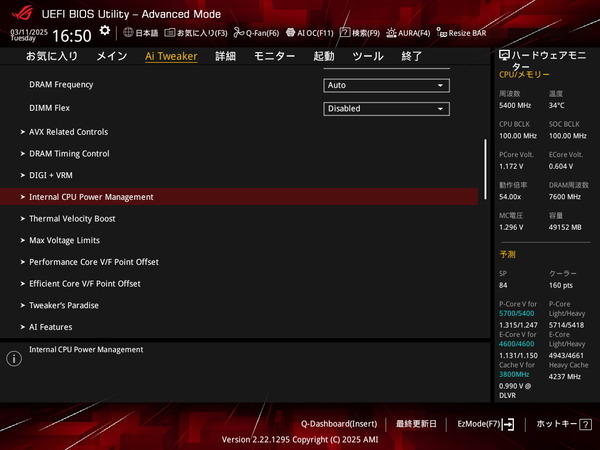Expand Tweaker's Paradise submenu

coord(64,305)
